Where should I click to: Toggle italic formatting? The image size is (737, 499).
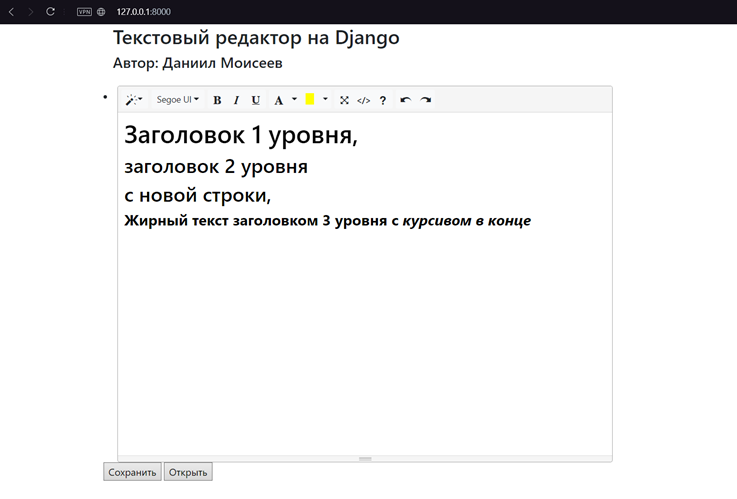click(x=236, y=100)
